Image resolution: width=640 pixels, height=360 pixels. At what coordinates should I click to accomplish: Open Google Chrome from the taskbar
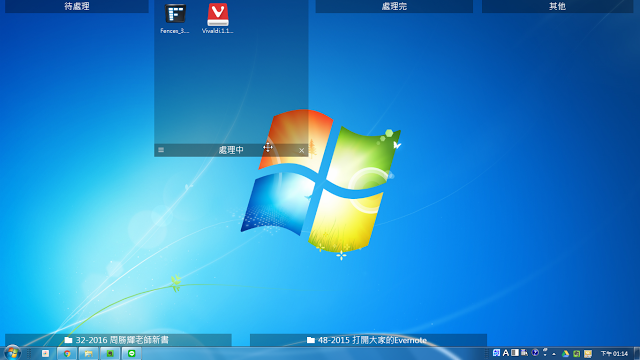point(67,353)
